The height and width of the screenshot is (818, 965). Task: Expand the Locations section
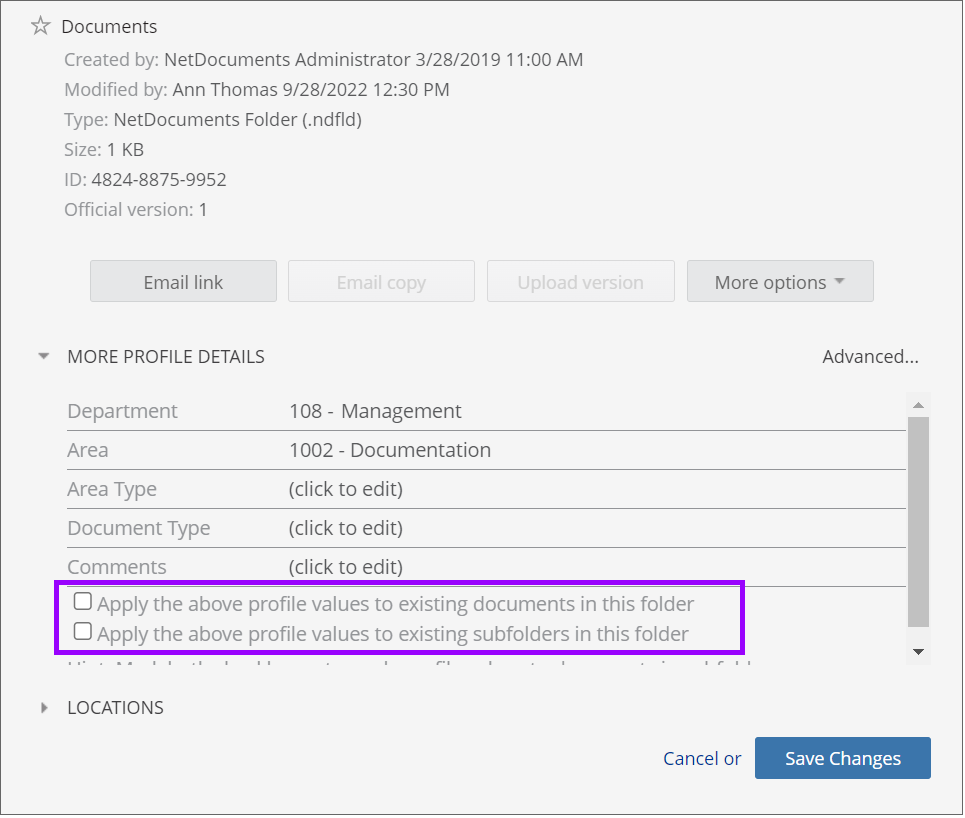coord(44,708)
